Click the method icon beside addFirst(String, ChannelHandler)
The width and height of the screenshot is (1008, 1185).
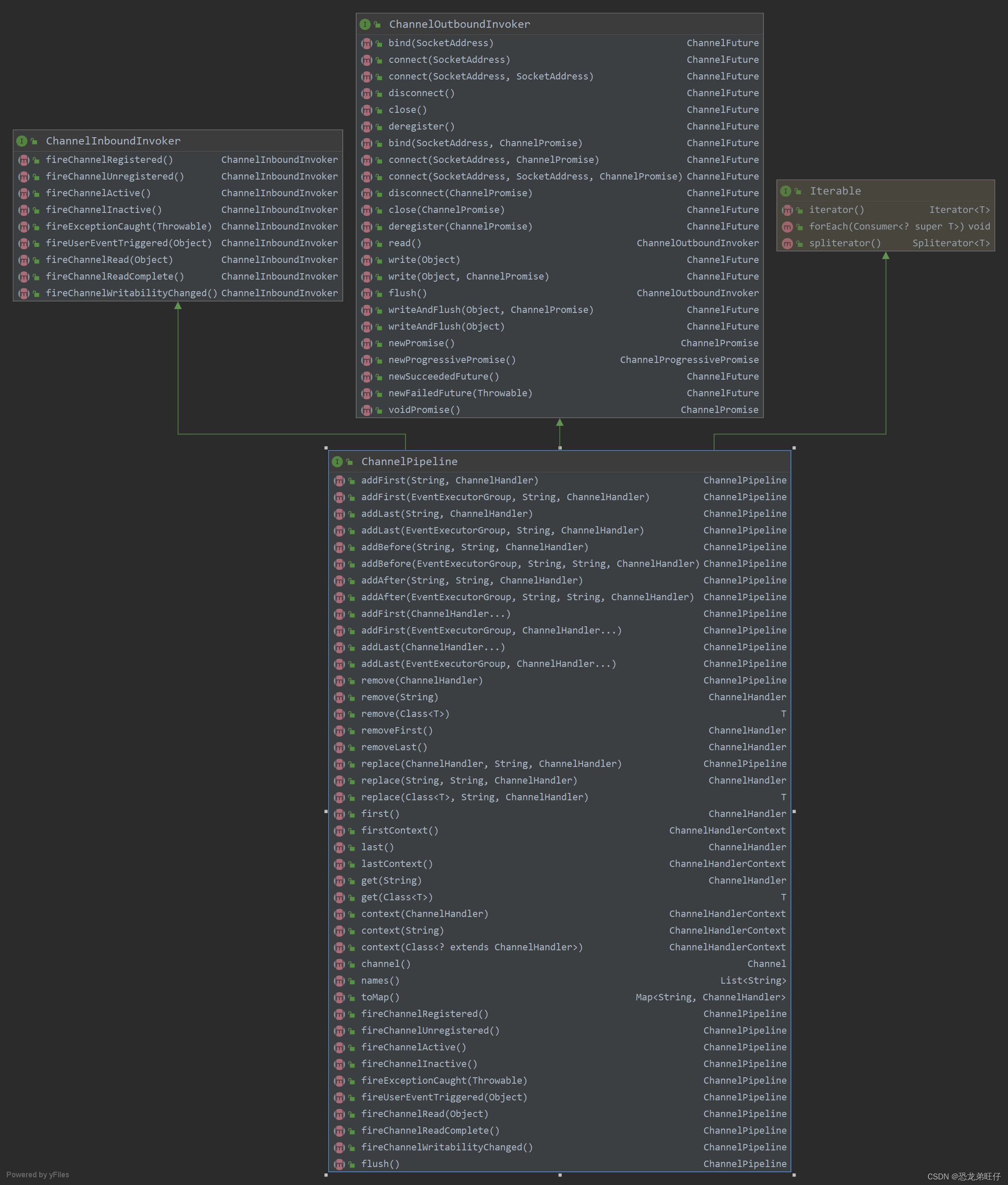point(339,480)
